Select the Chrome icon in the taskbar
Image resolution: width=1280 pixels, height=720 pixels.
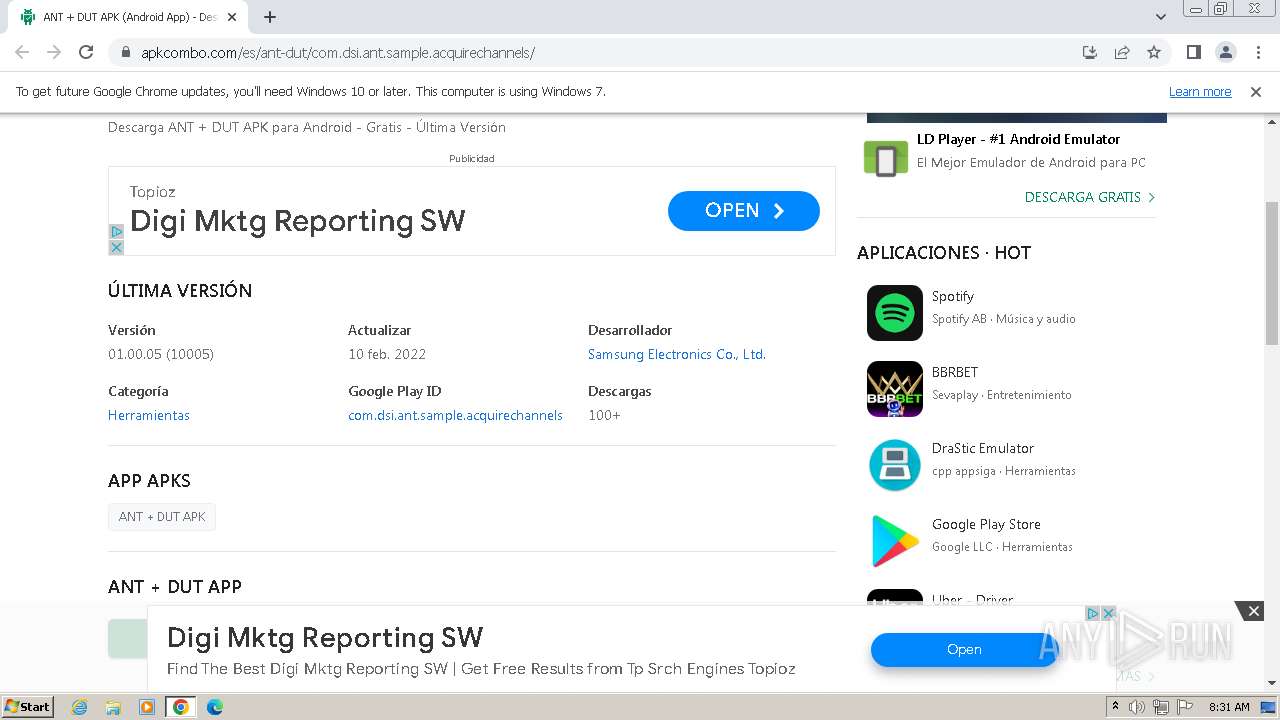coord(181,707)
